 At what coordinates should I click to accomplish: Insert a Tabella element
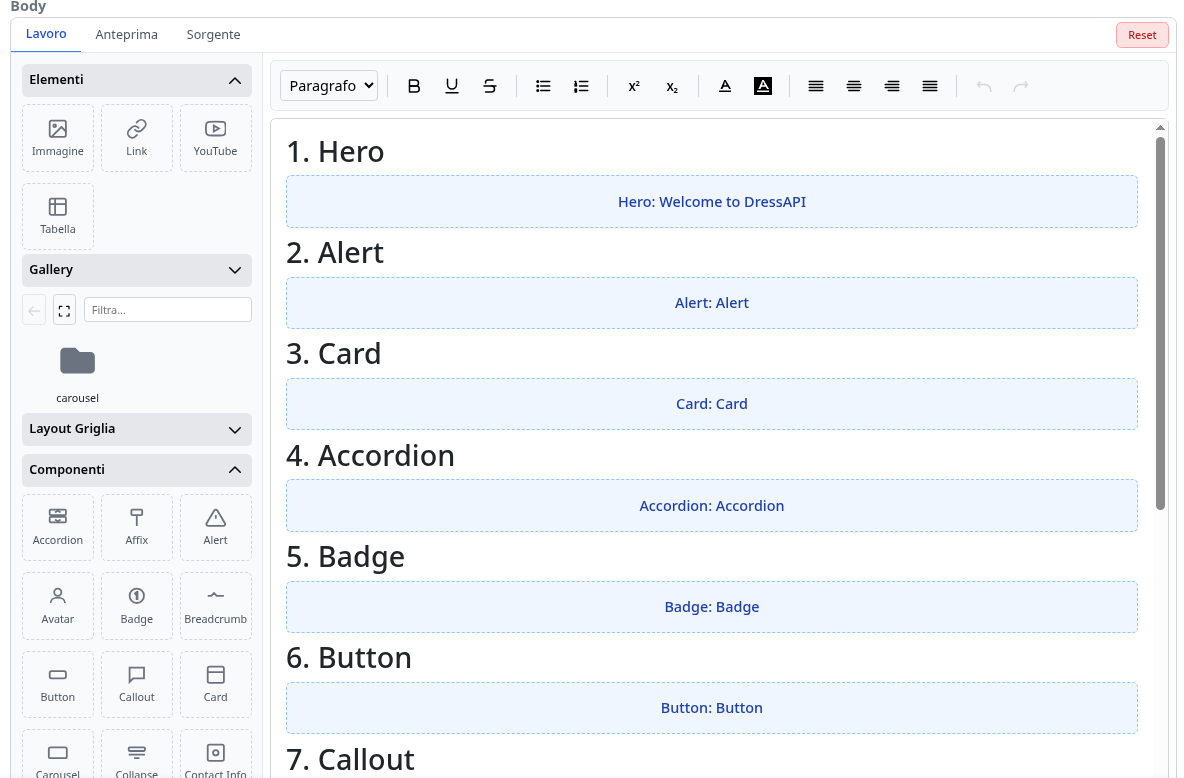[x=57, y=216]
